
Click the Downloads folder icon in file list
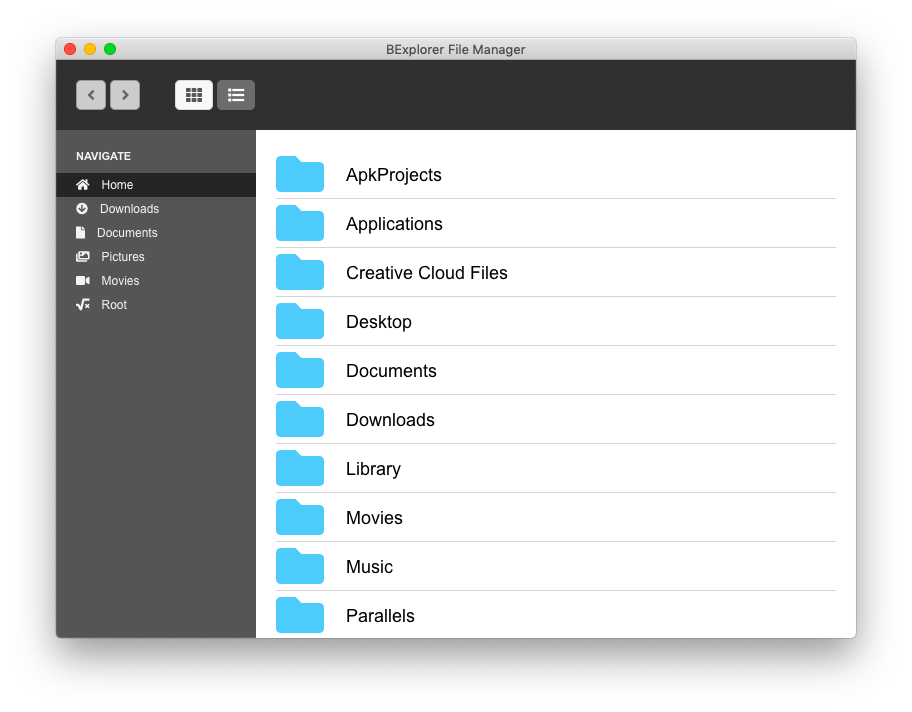pos(300,419)
